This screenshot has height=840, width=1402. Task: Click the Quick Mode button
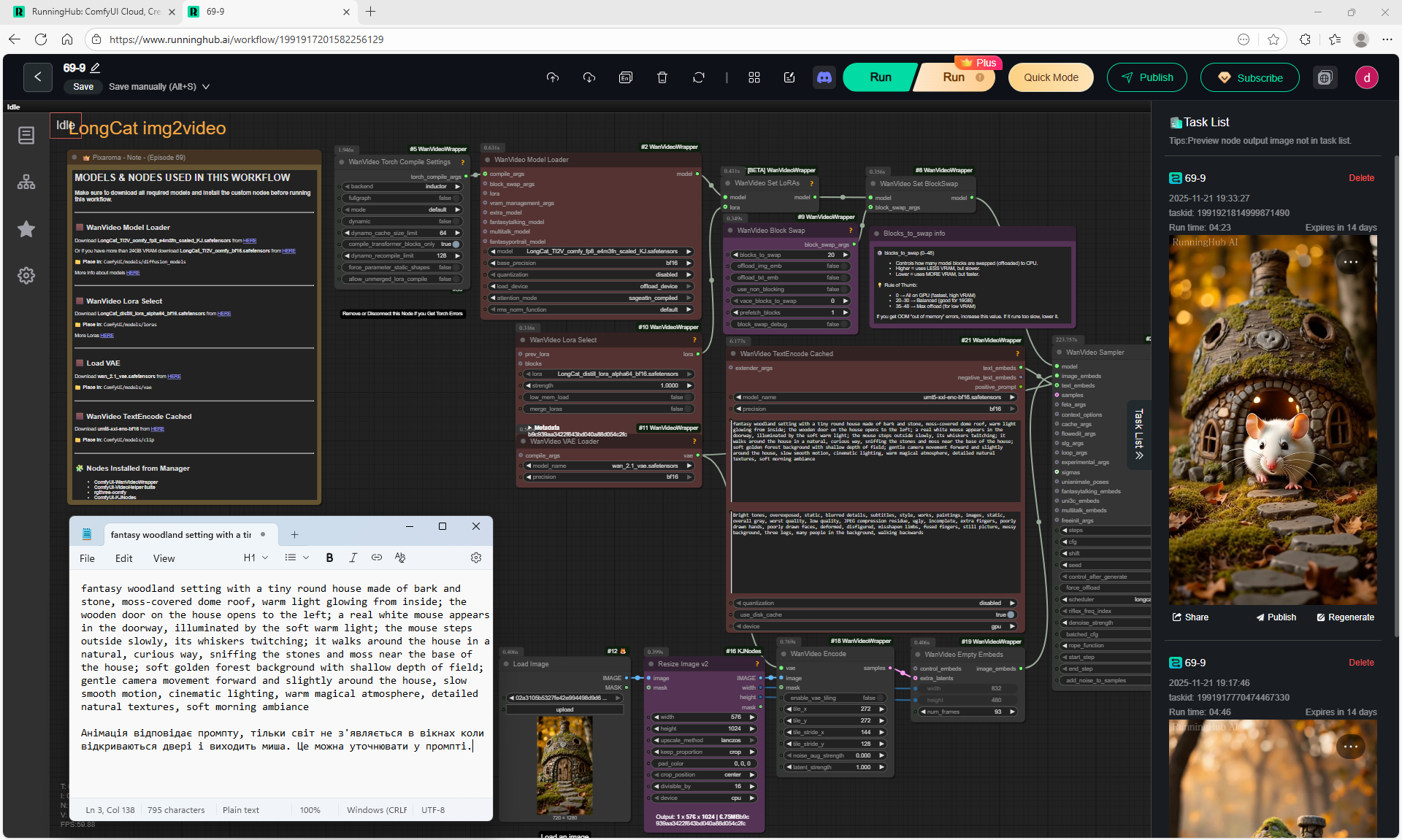coord(1050,77)
